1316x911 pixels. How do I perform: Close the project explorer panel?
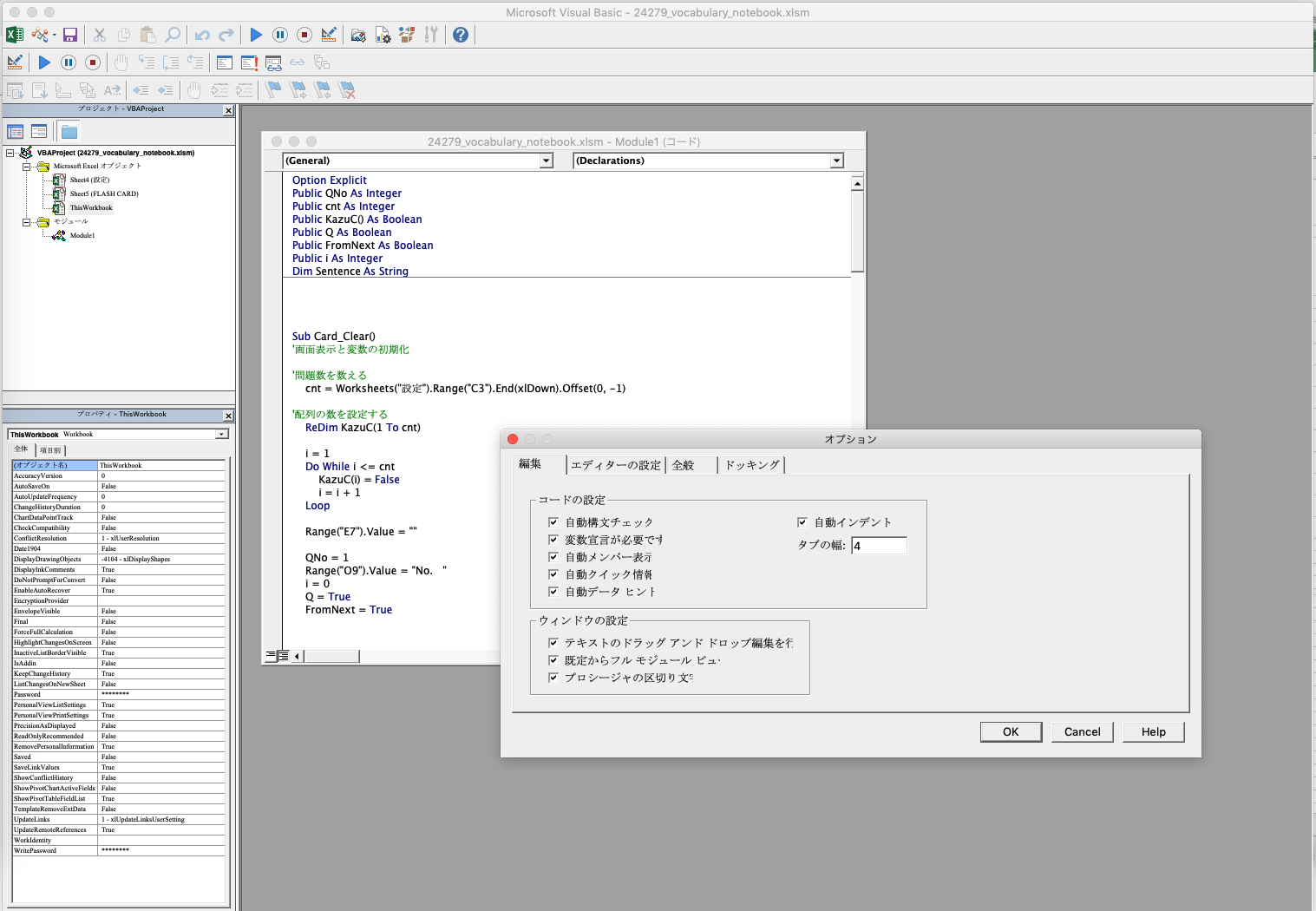click(229, 110)
